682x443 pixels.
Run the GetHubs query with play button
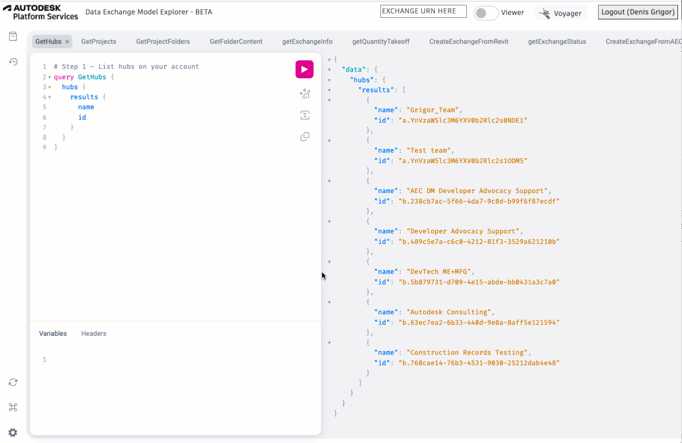[304, 69]
